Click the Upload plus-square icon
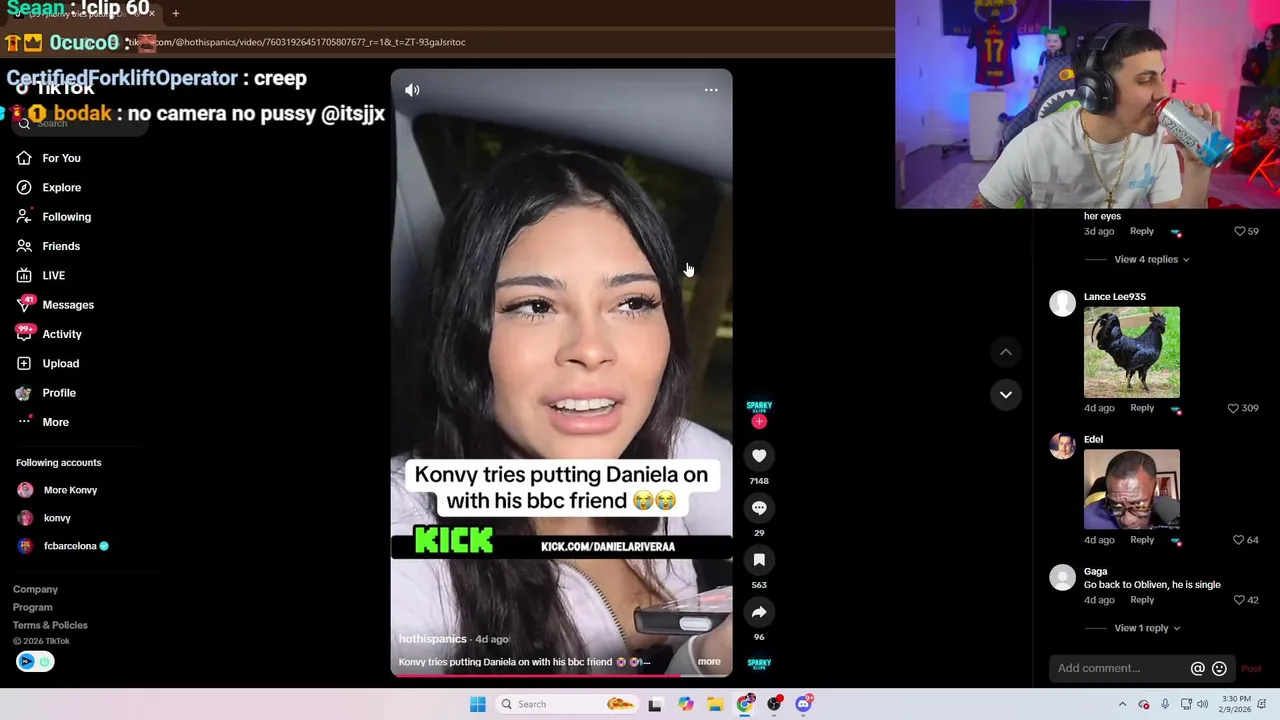1280x720 pixels. [24, 363]
